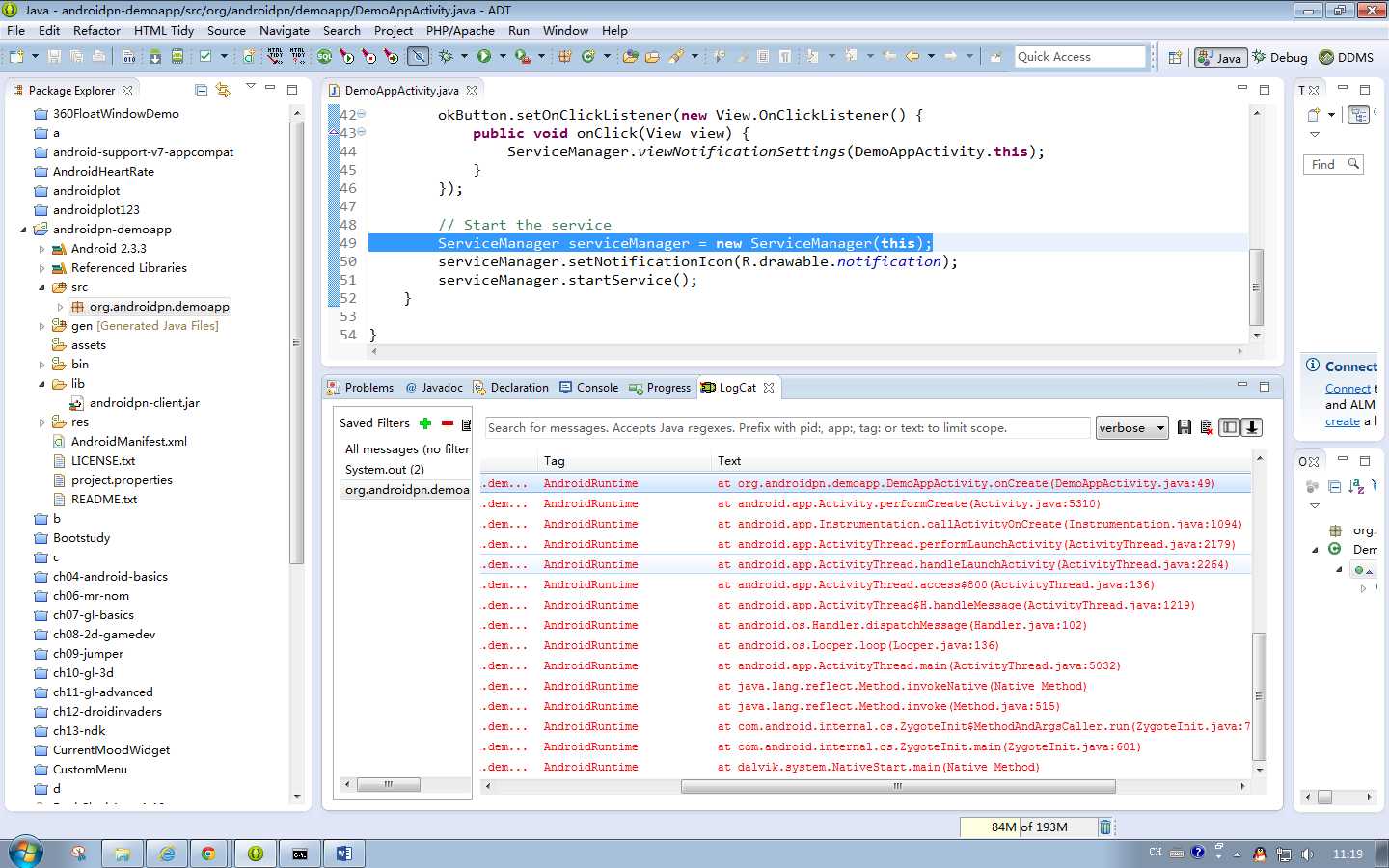Collapse the src folder
Viewport: 1389px width, 868px height.
click(x=41, y=287)
